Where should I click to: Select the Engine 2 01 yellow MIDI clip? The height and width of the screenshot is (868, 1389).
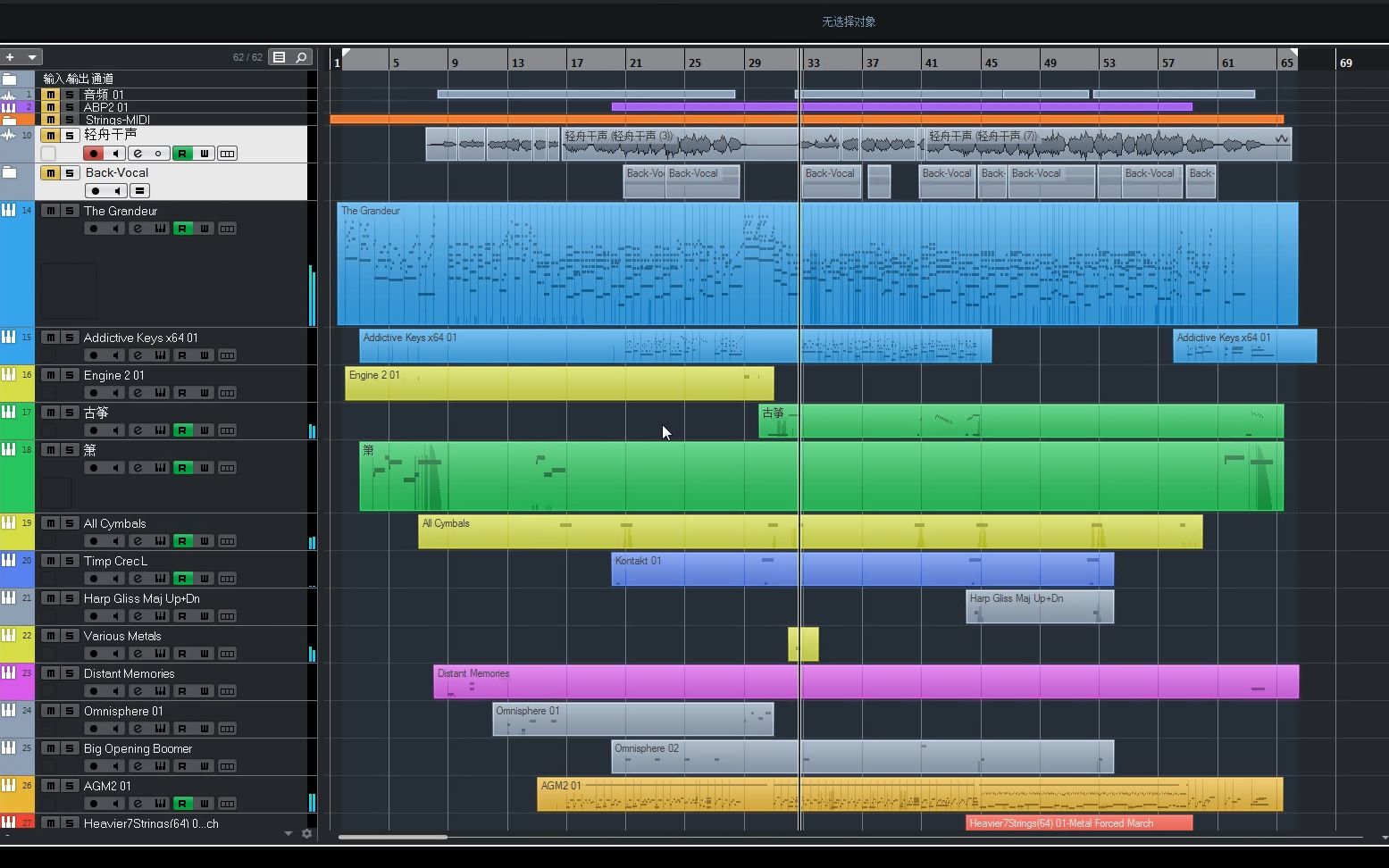click(559, 383)
